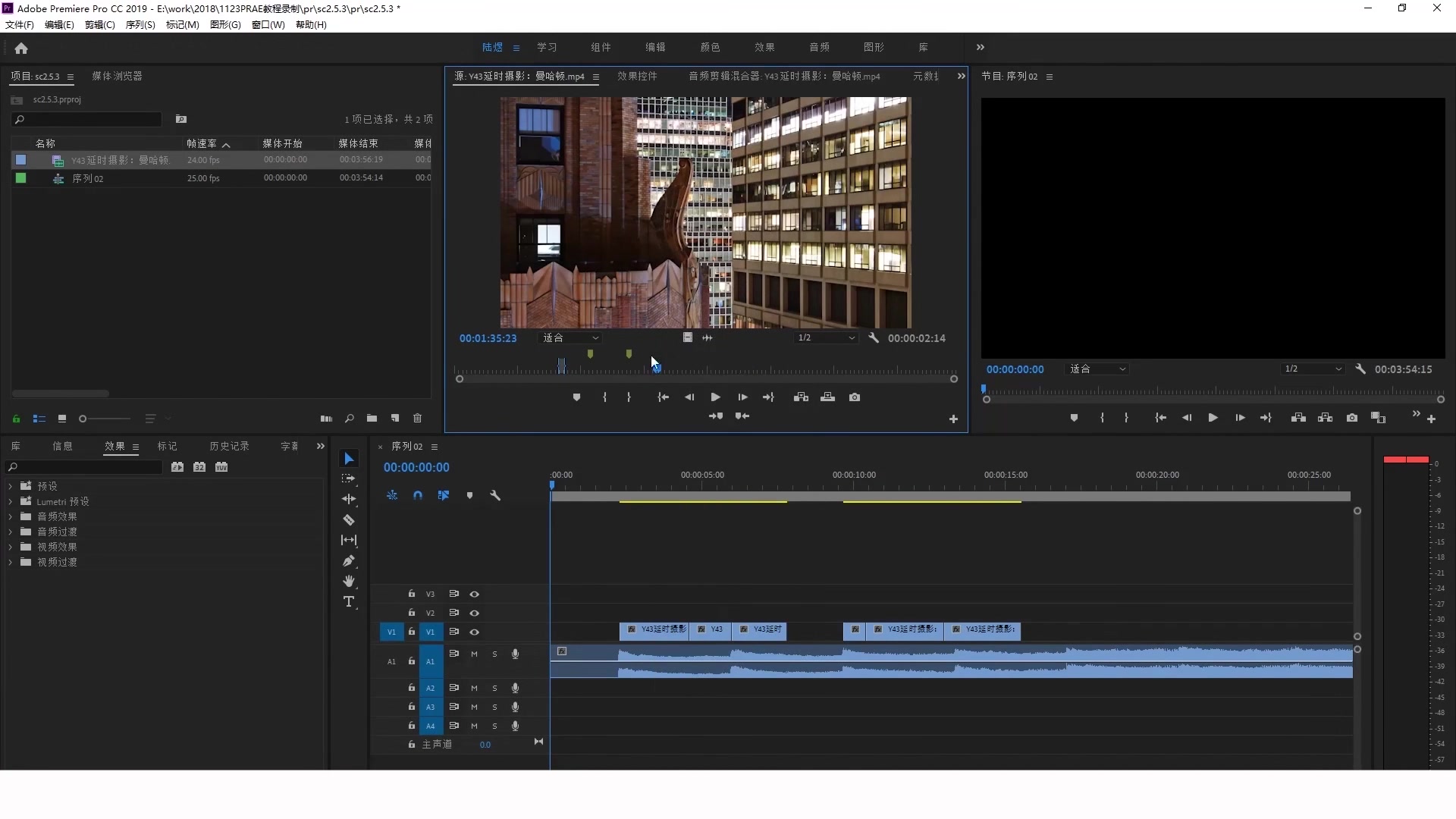Open source monitor zoom level dropdown
The height and width of the screenshot is (819, 1456).
click(x=570, y=338)
